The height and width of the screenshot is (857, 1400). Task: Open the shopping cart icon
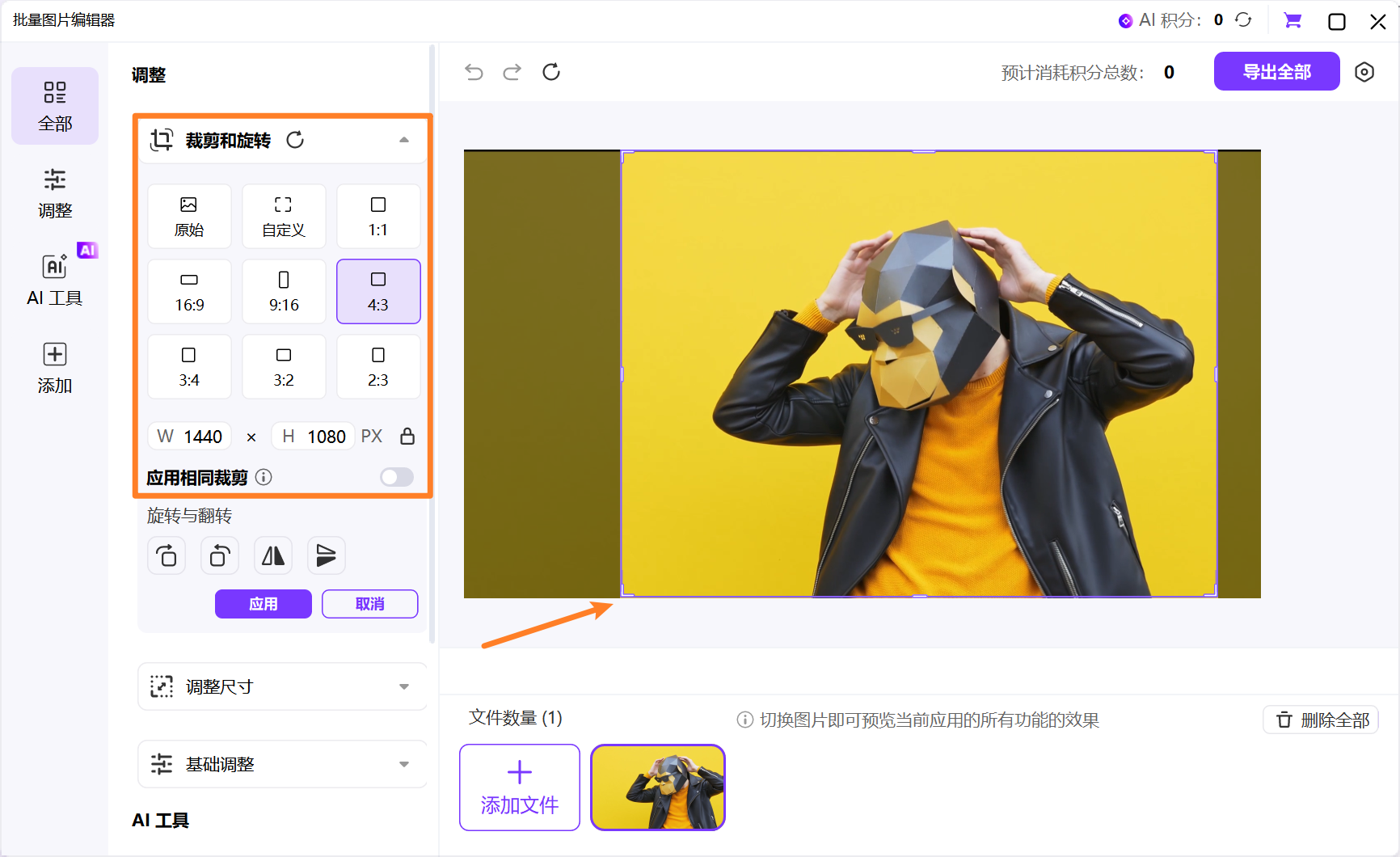coord(1292,21)
